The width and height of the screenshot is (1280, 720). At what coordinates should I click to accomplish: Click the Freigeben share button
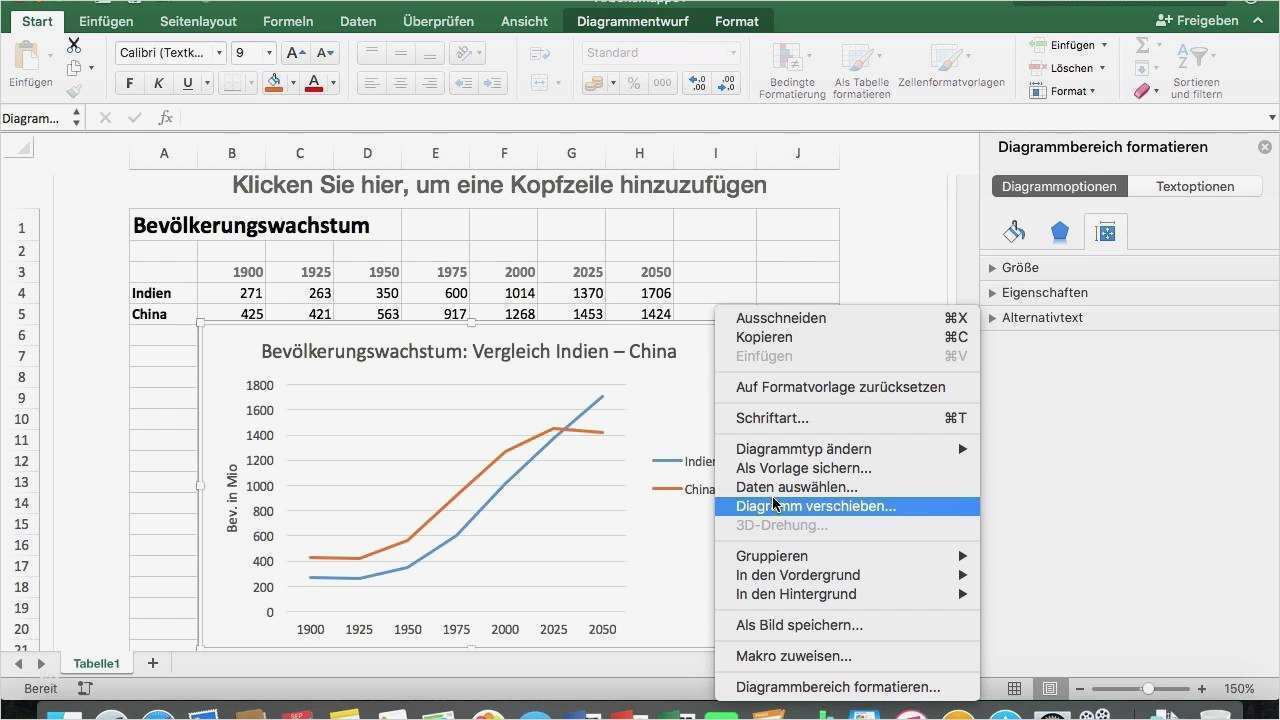pyautogui.click(x=1196, y=20)
